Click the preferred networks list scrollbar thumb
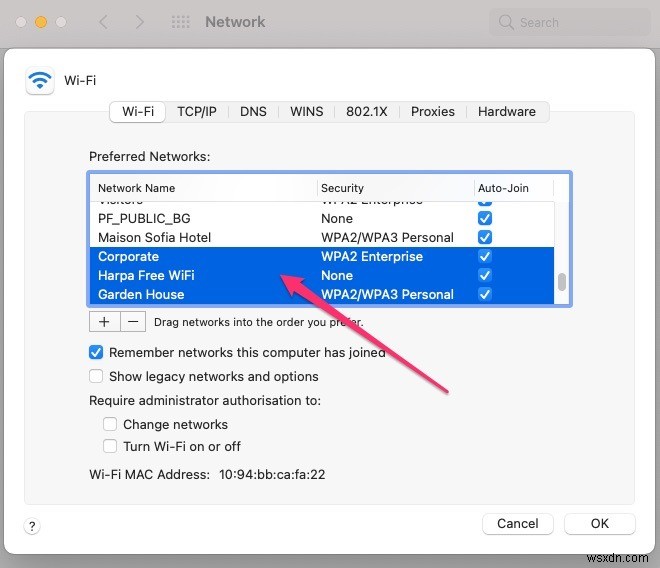The image size is (660, 568). click(x=562, y=282)
